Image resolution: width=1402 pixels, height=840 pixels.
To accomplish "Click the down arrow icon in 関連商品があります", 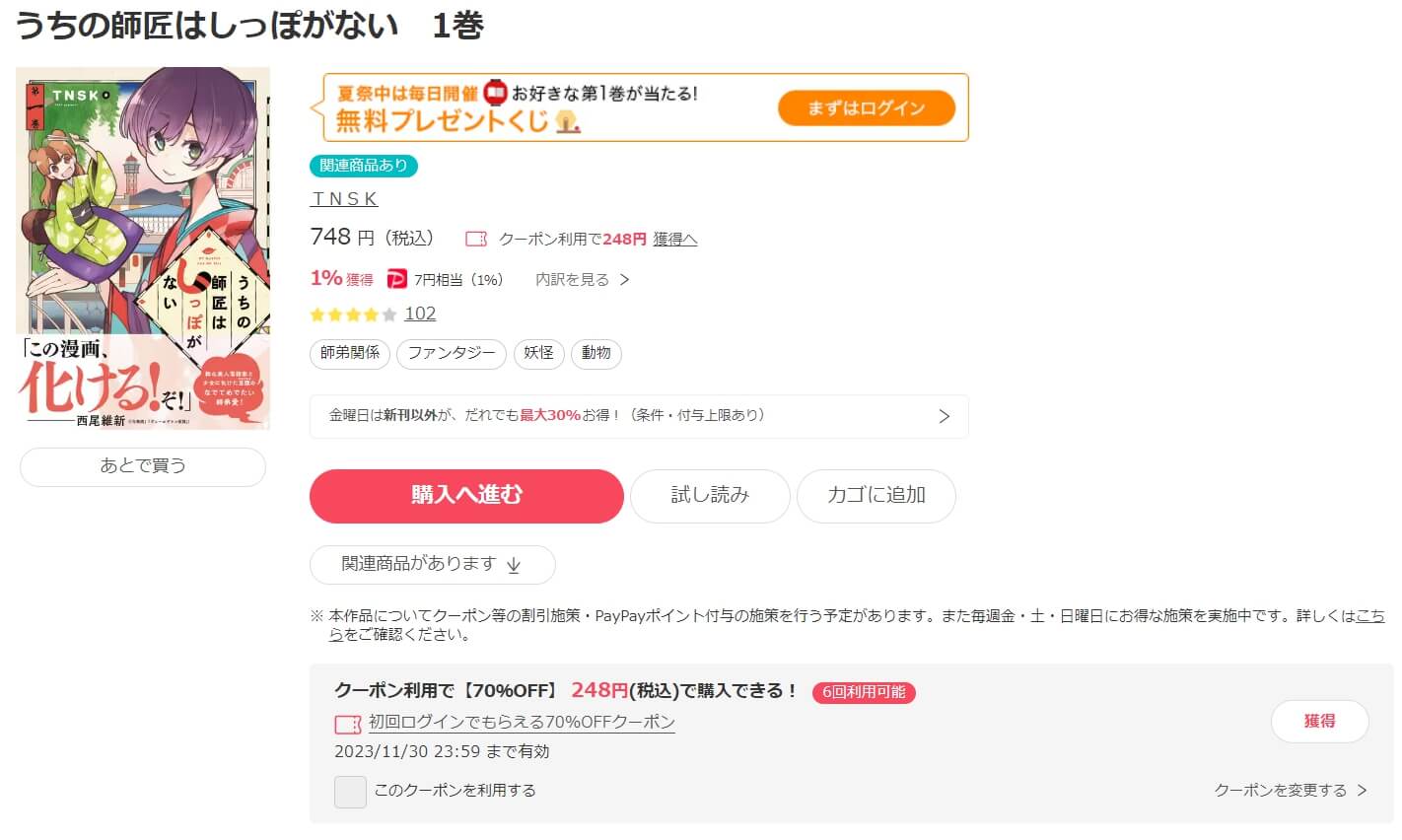I will point(514,565).
